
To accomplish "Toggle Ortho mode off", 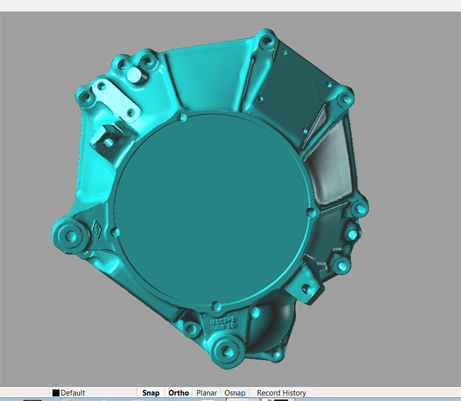I will point(178,393).
